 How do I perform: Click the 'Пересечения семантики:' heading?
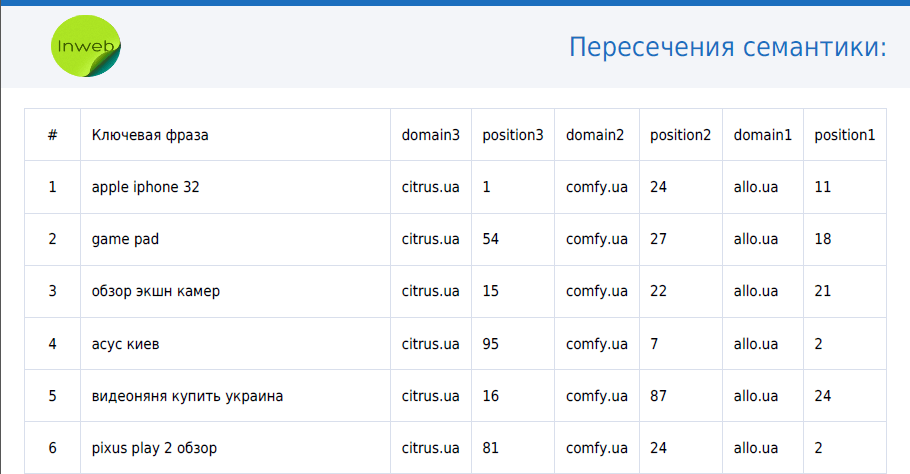[x=728, y=47]
